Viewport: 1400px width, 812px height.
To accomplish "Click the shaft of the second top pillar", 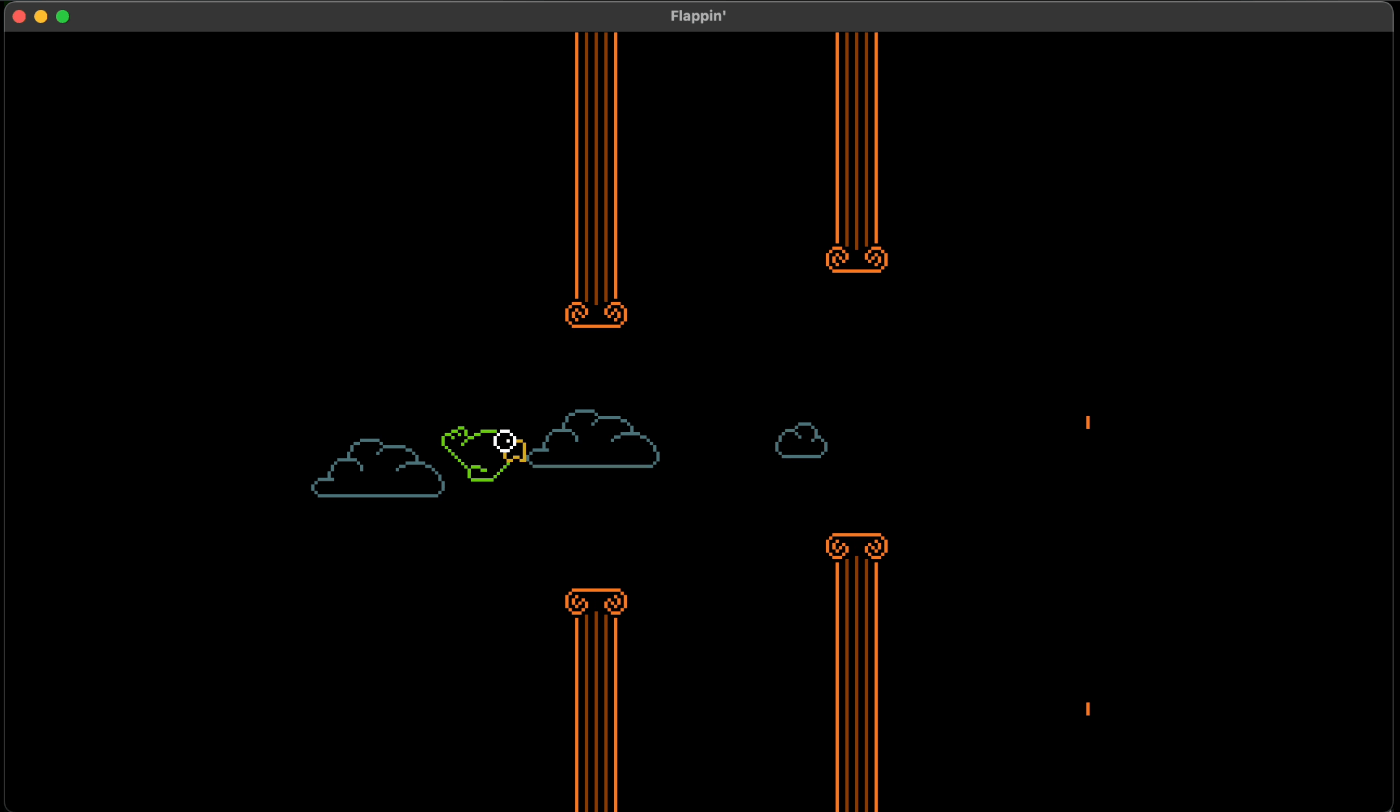I will tap(857, 139).
